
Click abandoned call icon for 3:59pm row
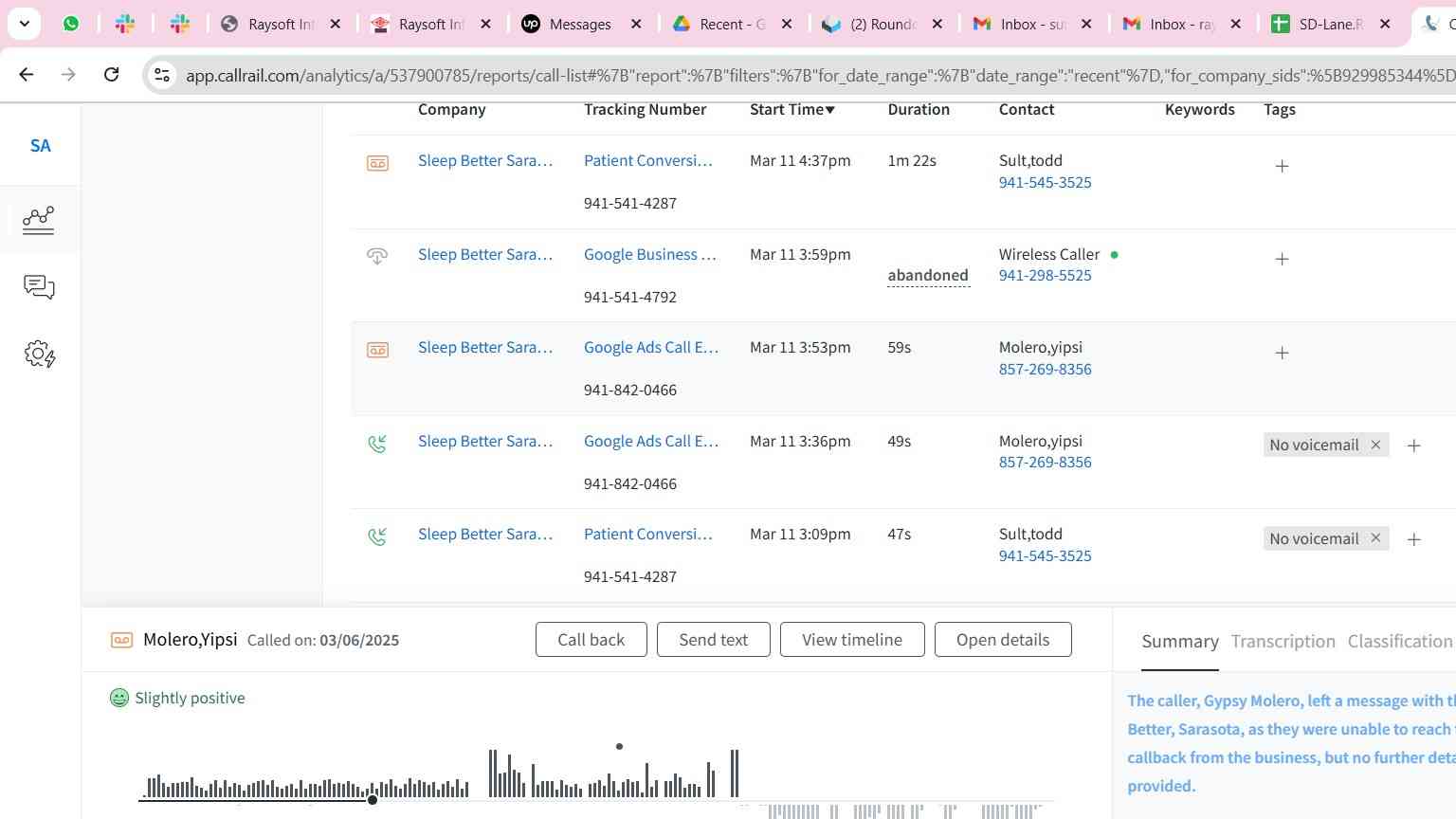(x=377, y=256)
